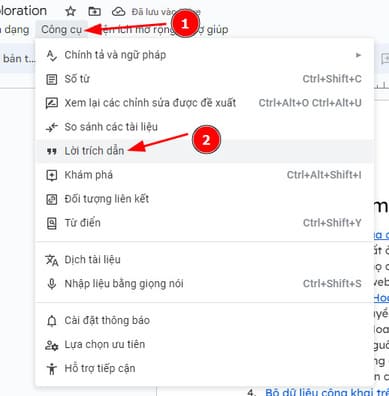
Task: Choose Lời trích dẫn
Action: pyautogui.click(x=204, y=151)
